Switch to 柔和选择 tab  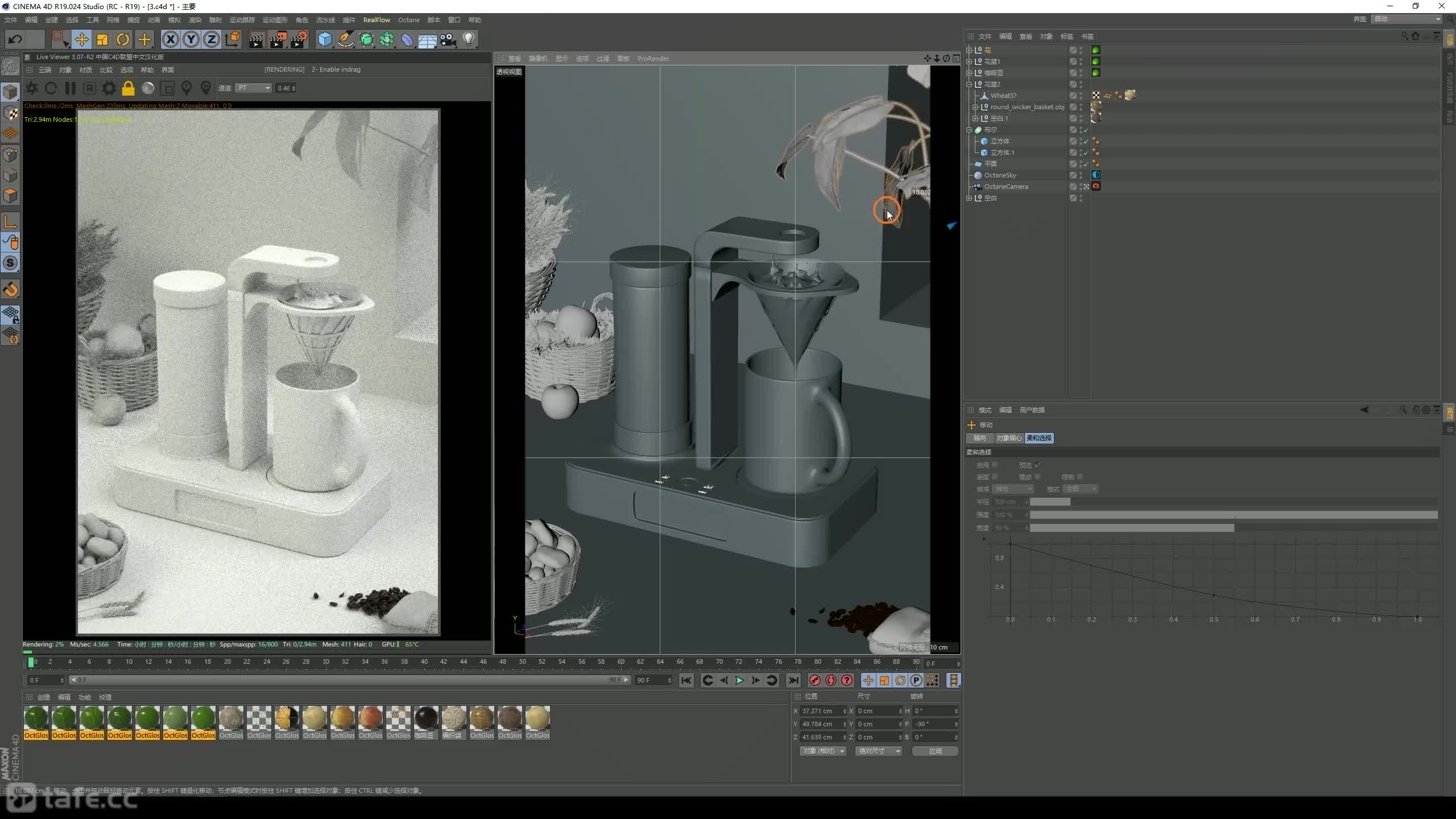pos(1039,438)
